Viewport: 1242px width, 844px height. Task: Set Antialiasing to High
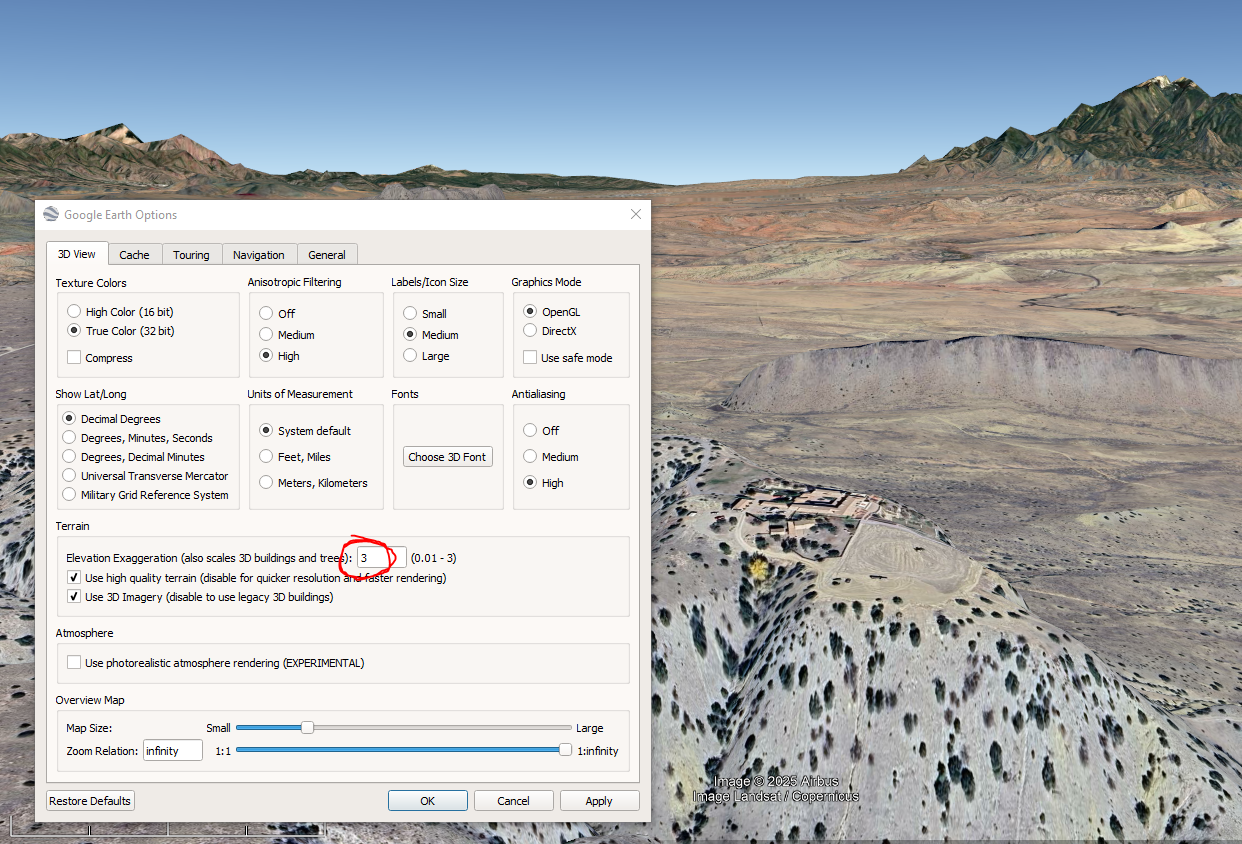[530, 482]
